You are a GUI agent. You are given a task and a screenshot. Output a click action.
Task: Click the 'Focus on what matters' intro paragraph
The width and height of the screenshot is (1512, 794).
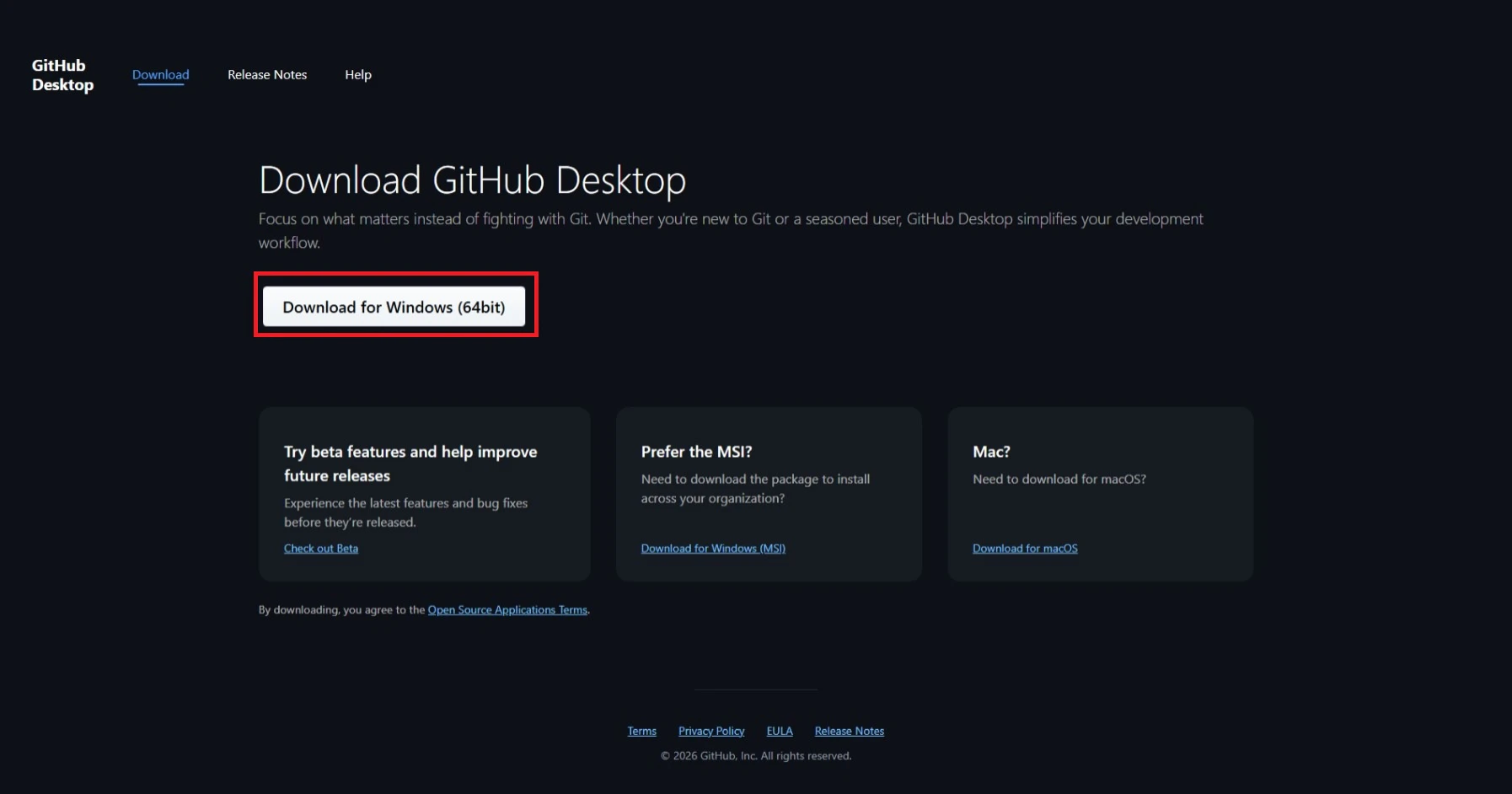tap(731, 230)
